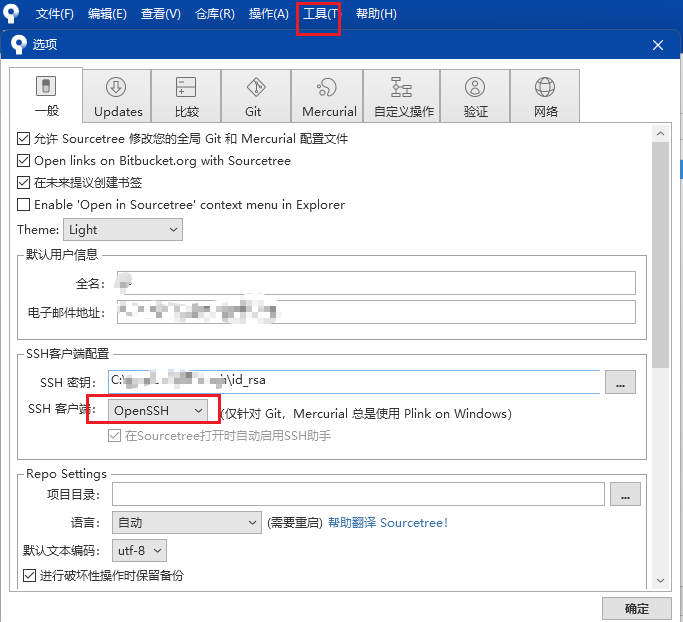Open the 仓库(R) menu
The height and width of the screenshot is (622, 683).
tap(215, 14)
